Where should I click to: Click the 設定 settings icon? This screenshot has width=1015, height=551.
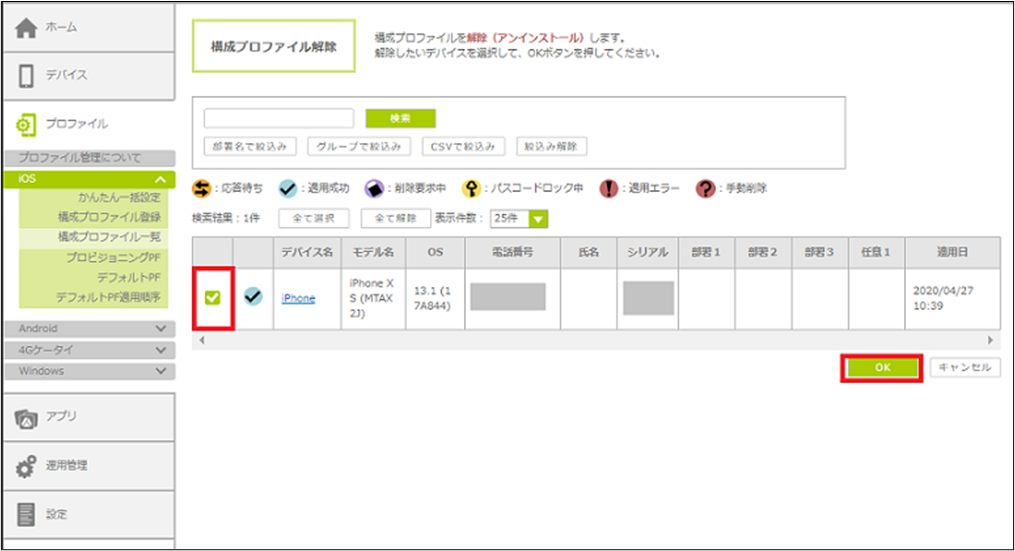[27, 514]
